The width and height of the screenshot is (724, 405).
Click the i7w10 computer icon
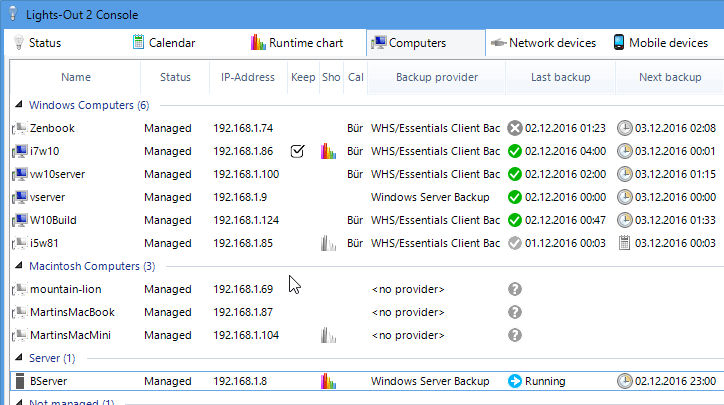(19, 151)
